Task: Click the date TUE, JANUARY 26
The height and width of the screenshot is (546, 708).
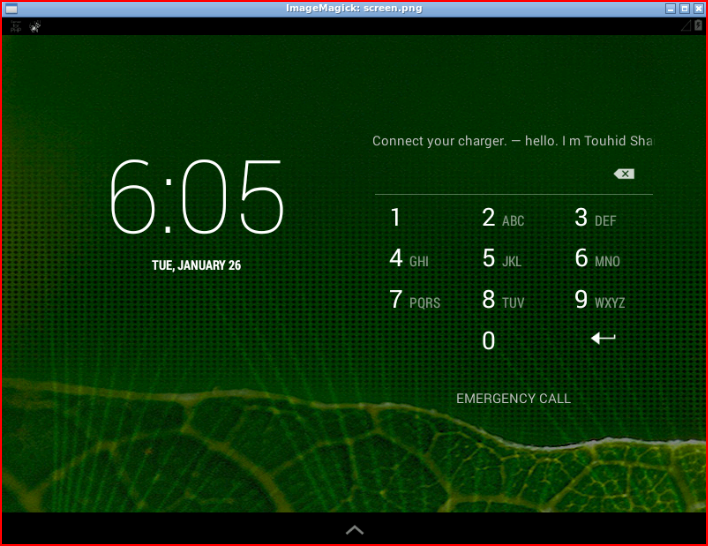Action: pos(196,265)
